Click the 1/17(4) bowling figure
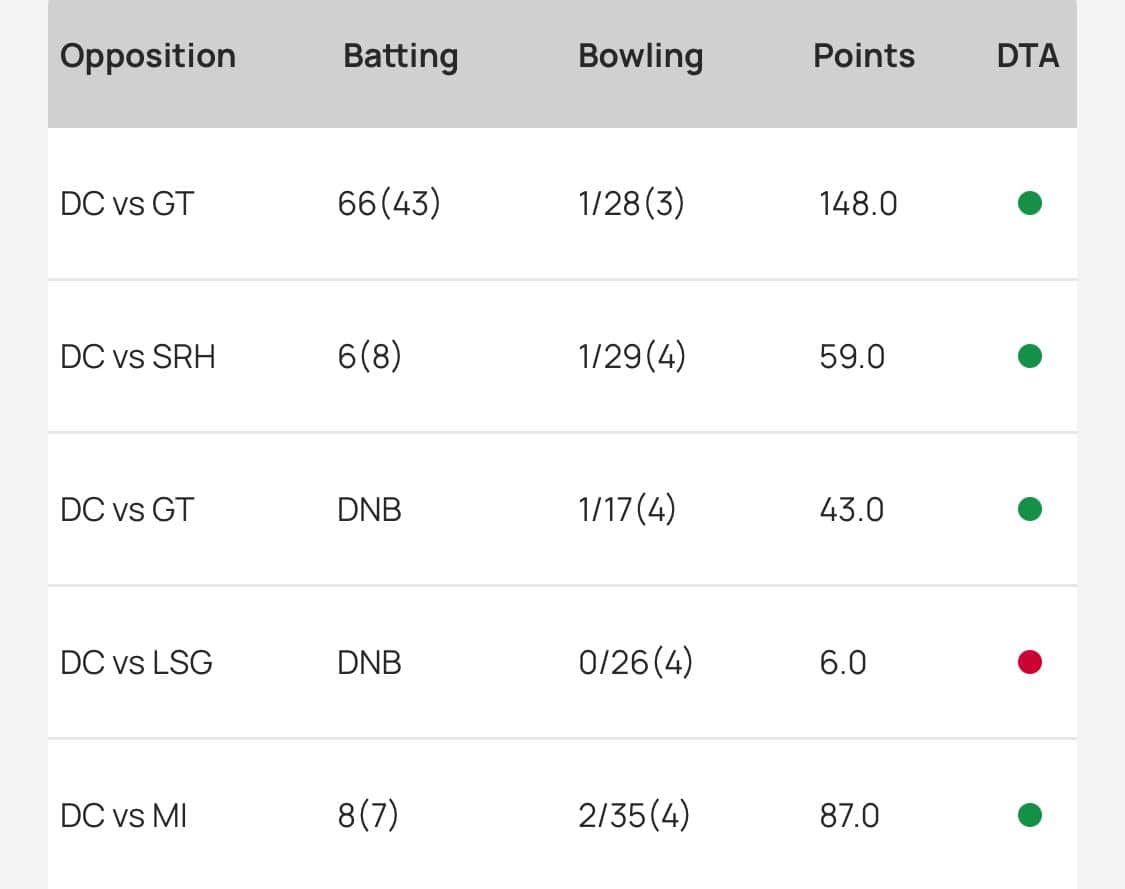 tap(627, 510)
